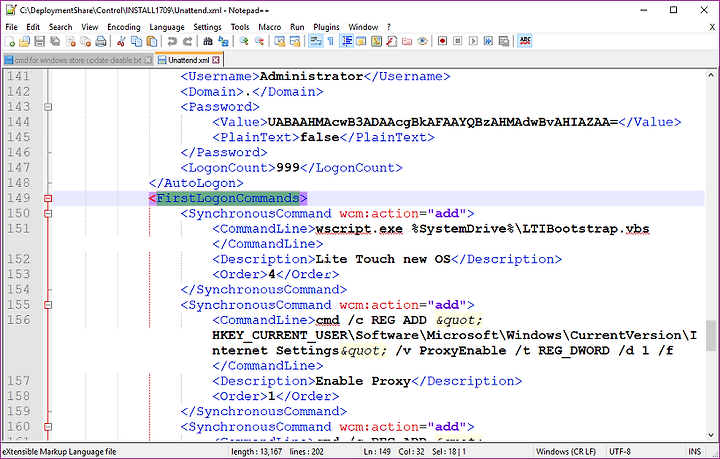Open the question mark help menu

coord(389,27)
